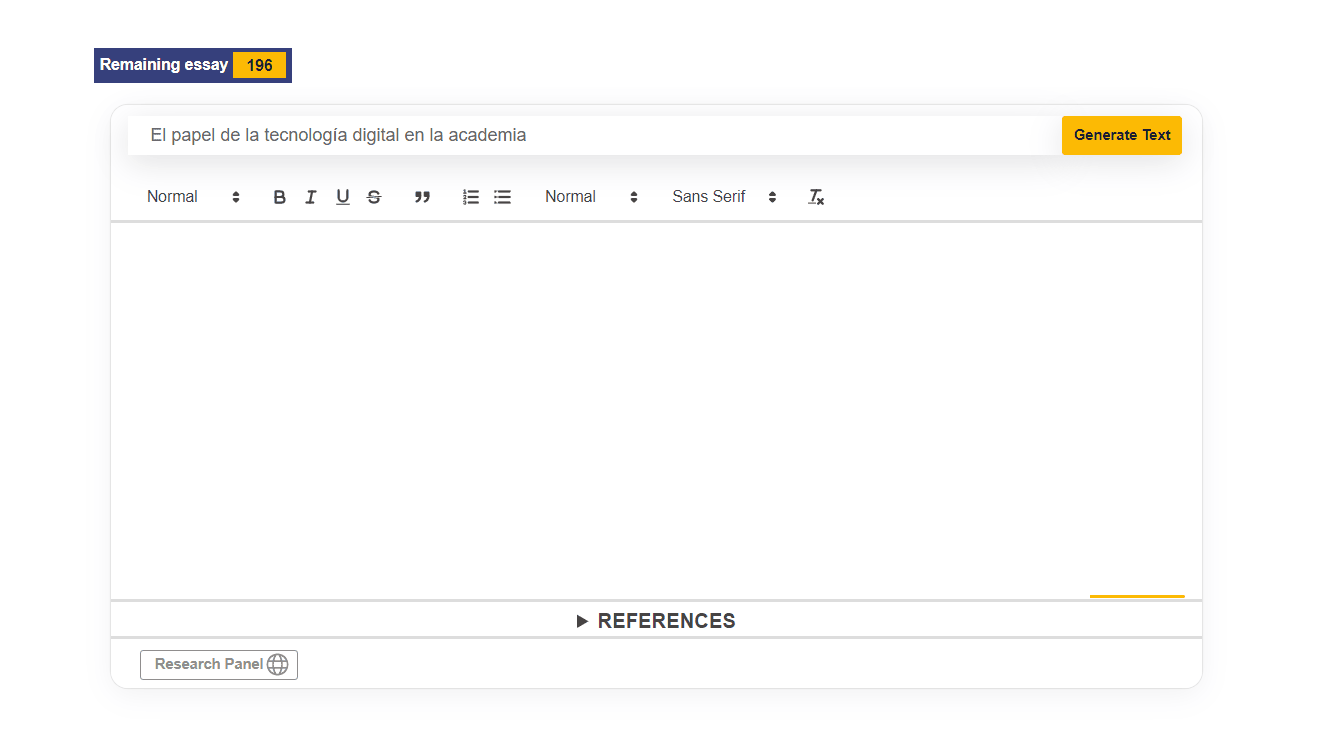Clear text formatting with the Tx icon
The height and width of the screenshot is (740, 1344).
pyautogui.click(x=816, y=197)
